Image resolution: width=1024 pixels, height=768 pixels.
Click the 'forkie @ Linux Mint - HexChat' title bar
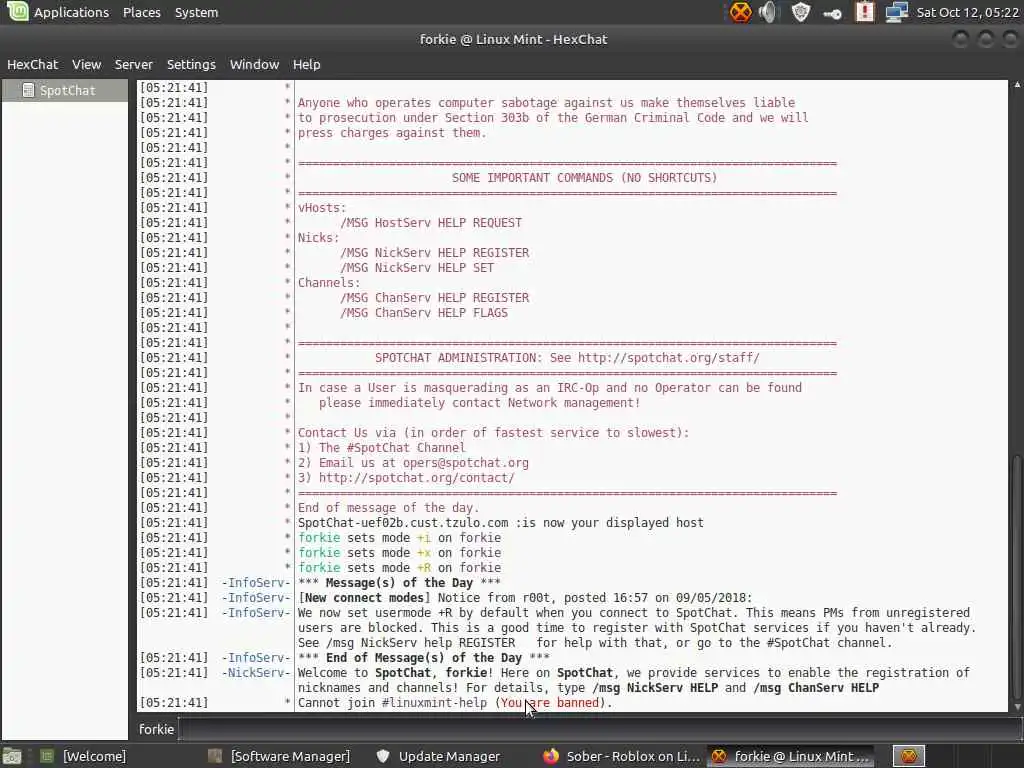513,39
